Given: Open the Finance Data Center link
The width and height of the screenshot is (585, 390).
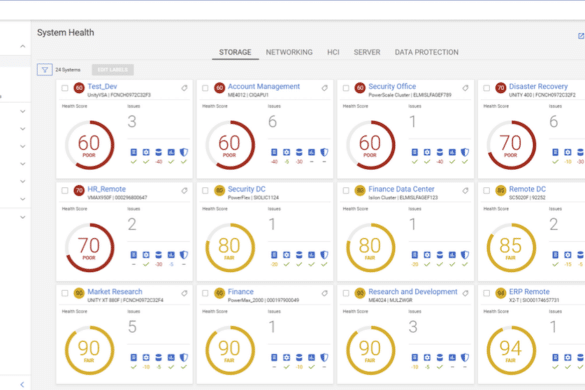Looking at the screenshot, I should (x=401, y=189).
